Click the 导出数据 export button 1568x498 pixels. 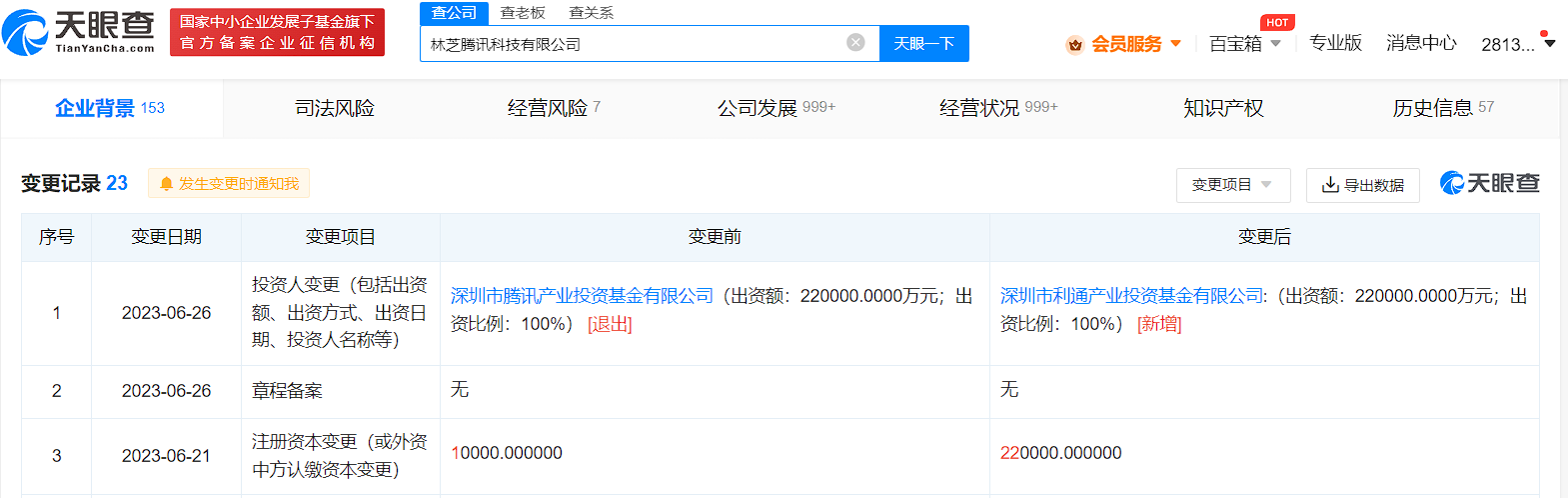click(x=1363, y=185)
